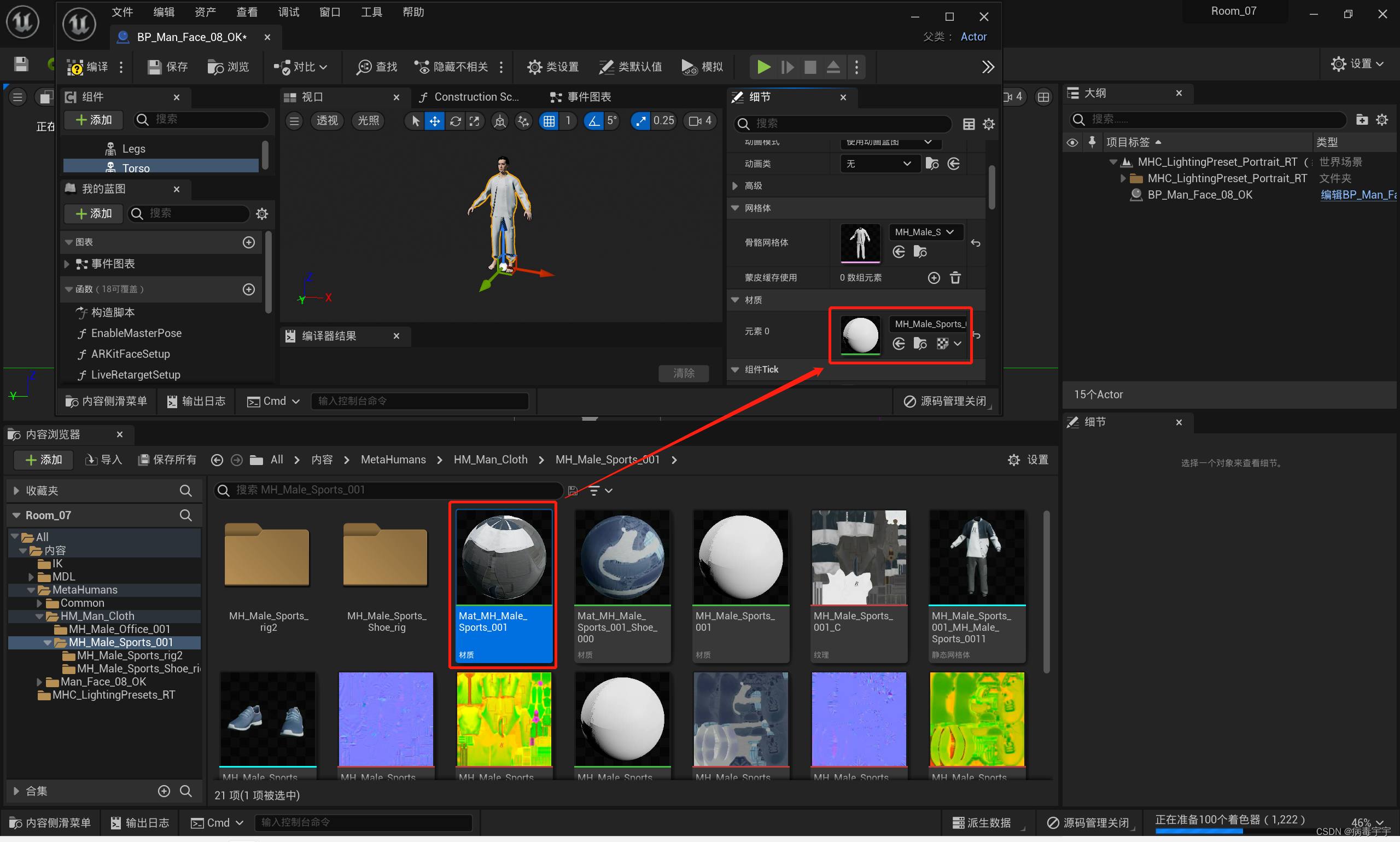Toggle grid snapping in viewport toolbar
This screenshot has height=842, width=1400.
click(549, 121)
